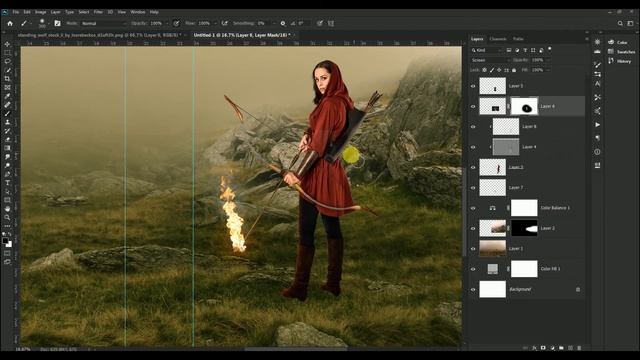Select the Eraser tool
640x360 pixels.
(7, 139)
